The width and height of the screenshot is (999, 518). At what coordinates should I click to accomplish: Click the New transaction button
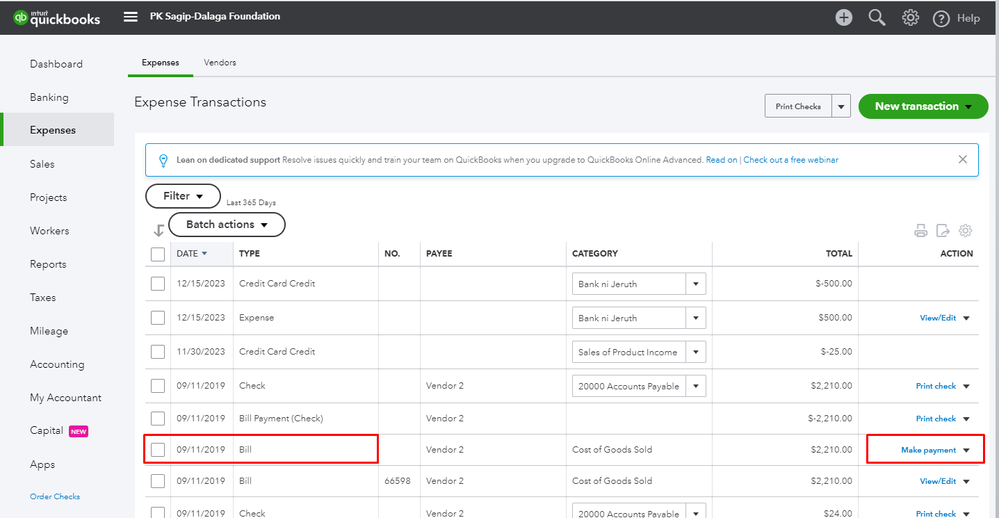click(923, 106)
